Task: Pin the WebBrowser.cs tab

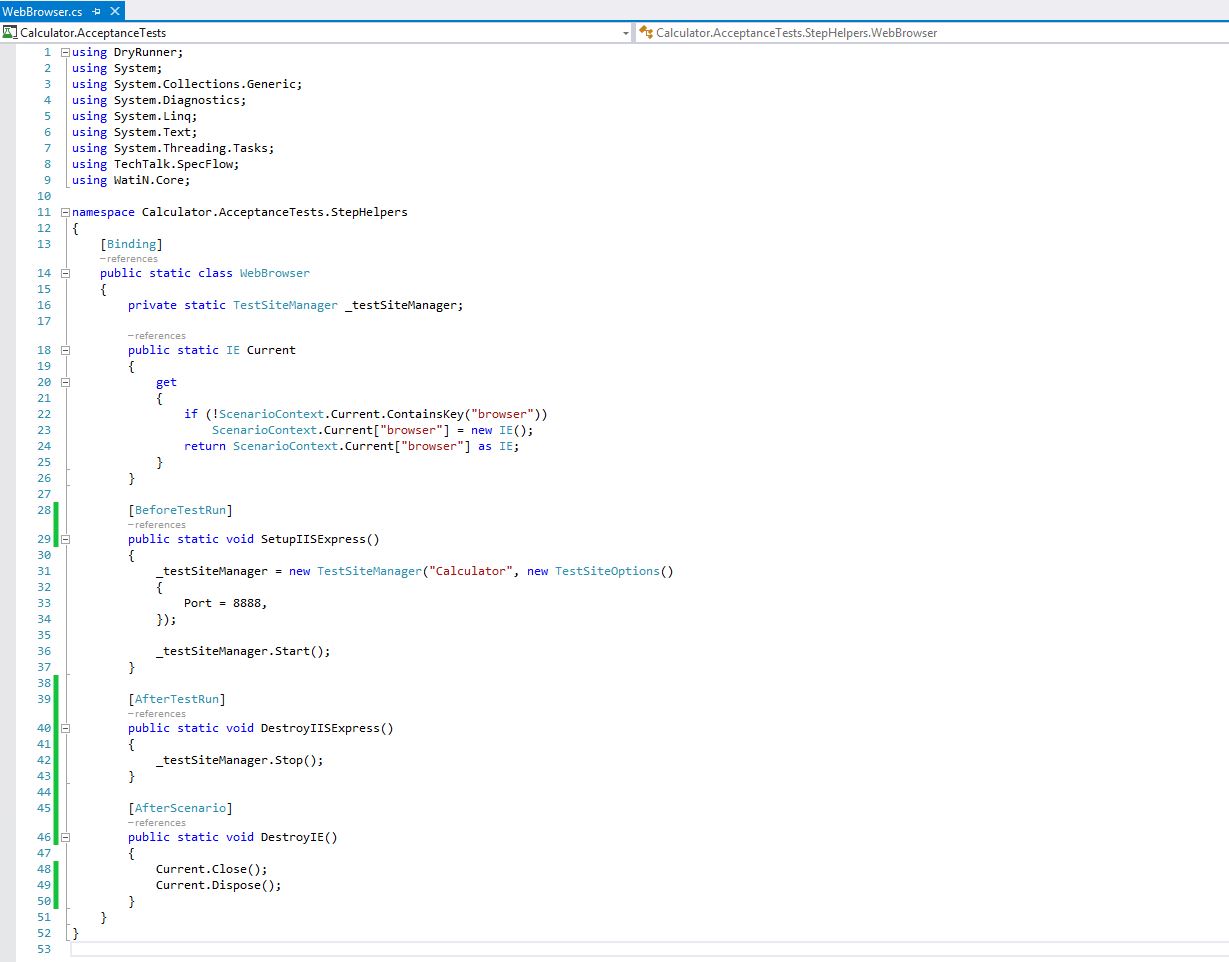Action: point(96,11)
